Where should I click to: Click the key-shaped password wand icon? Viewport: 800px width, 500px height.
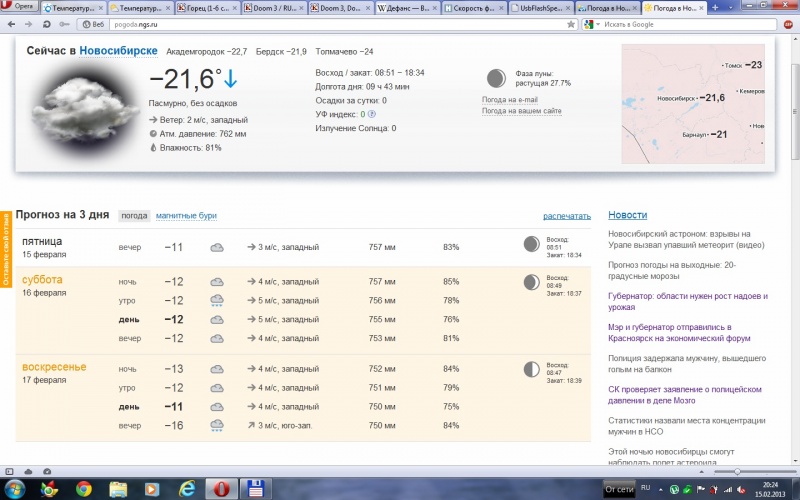64,24
